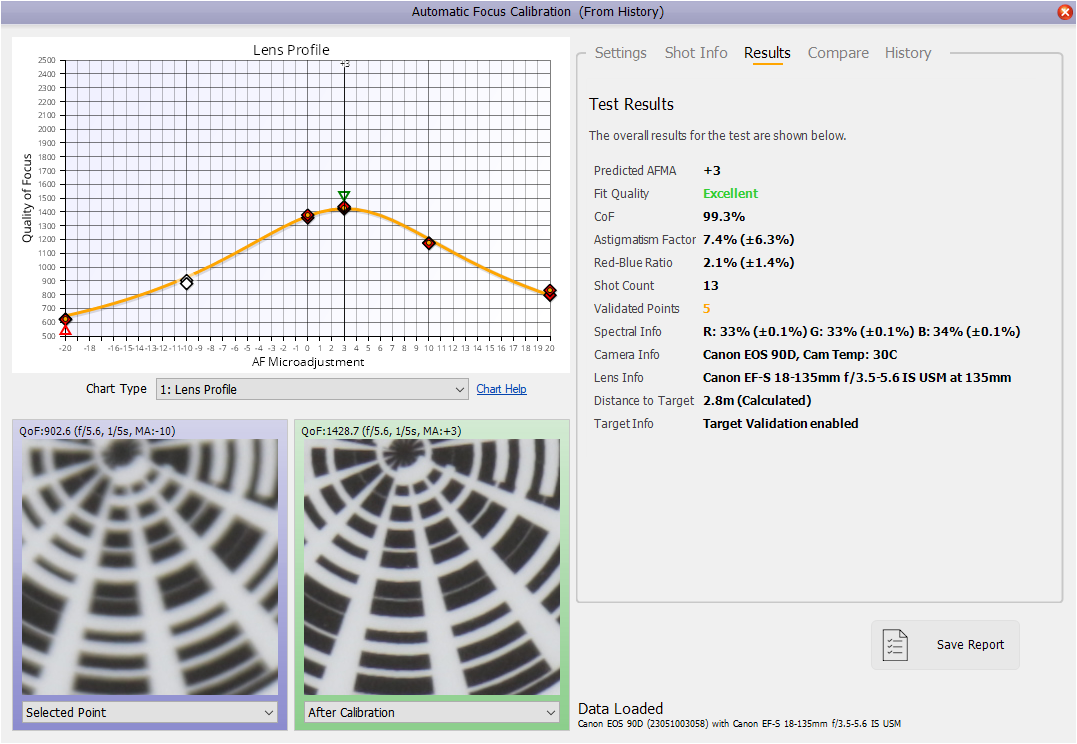Select the red diamond data point at +10
This screenshot has height=744, width=1077.
pos(429,243)
